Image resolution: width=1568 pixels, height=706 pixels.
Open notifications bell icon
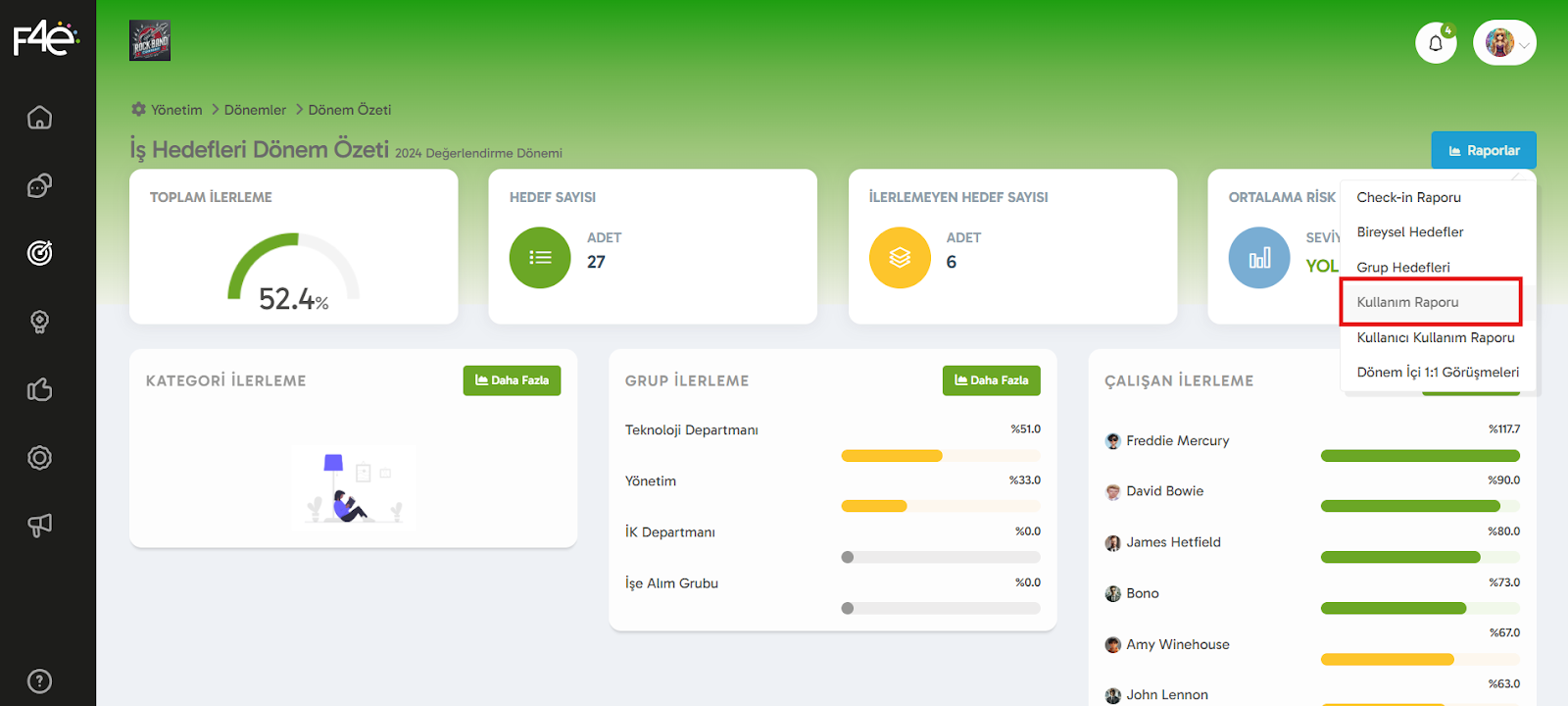1436,43
